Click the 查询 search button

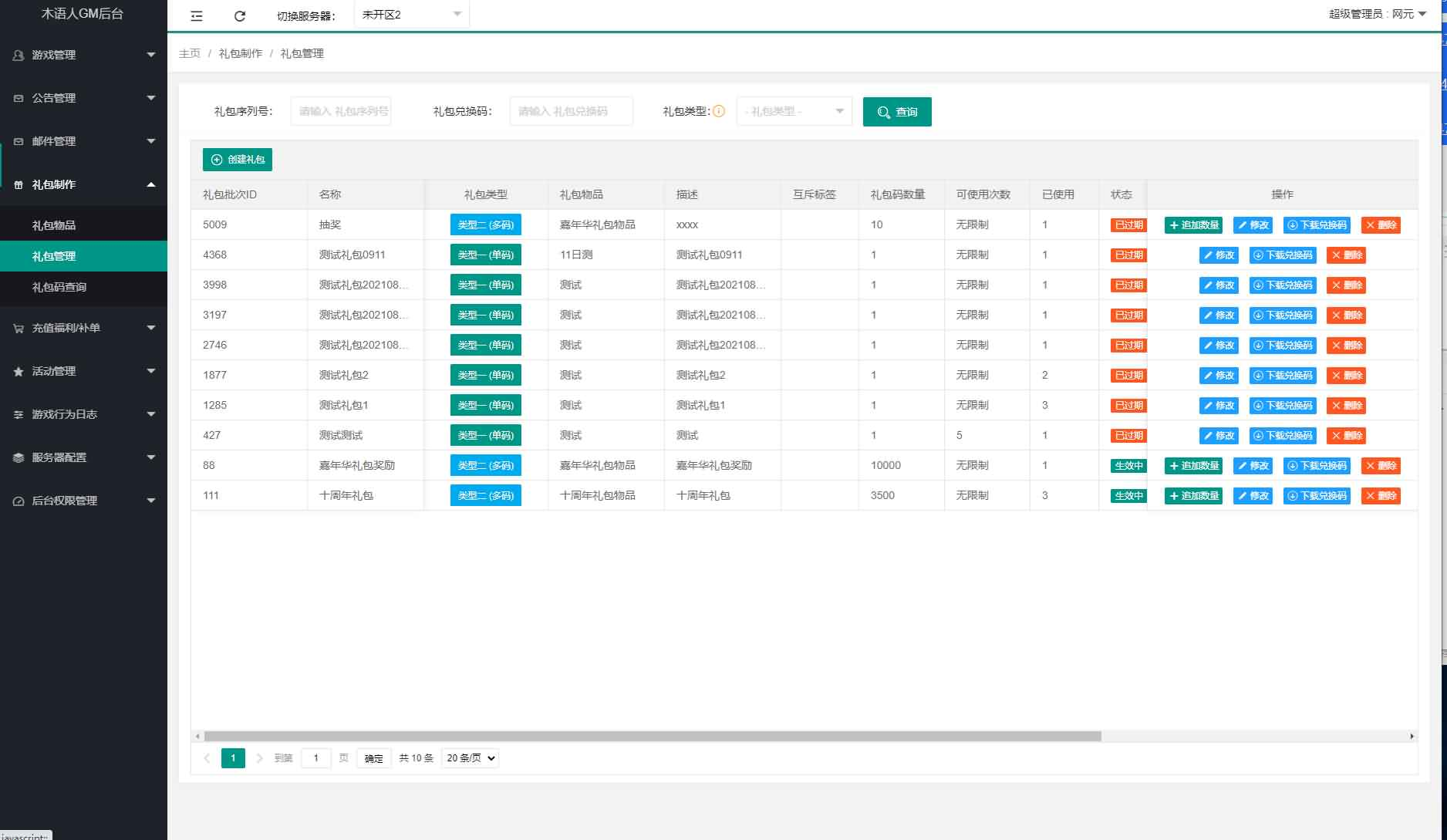[897, 112]
